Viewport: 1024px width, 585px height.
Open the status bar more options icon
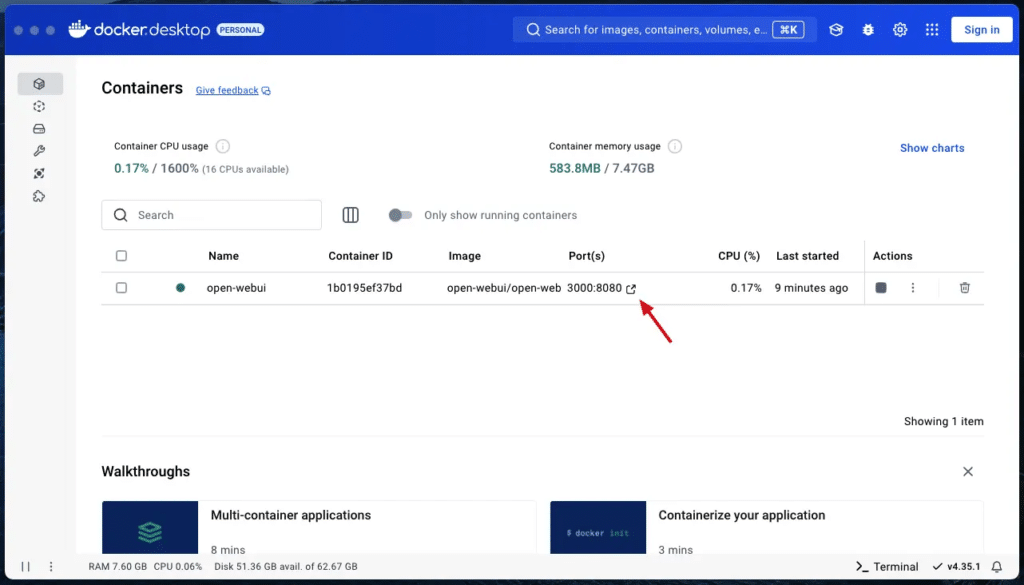click(x=51, y=567)
